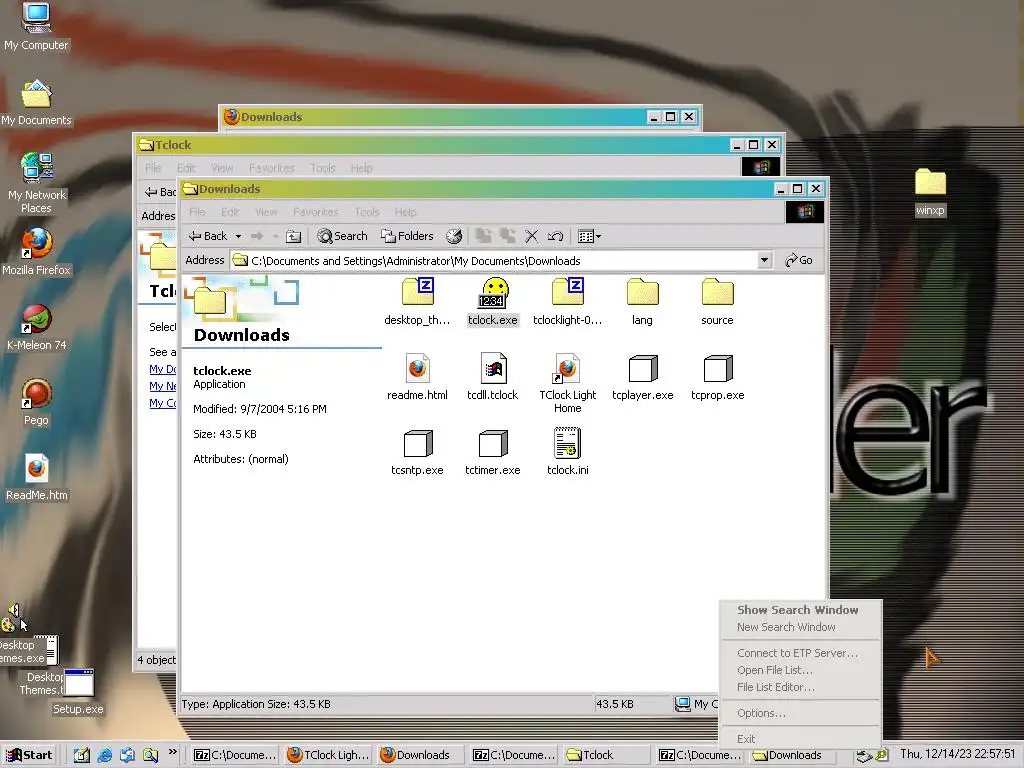Screen dimensions: 1024x768
Task: Open the Help menu in Downloads window
Action: point(405,212)
